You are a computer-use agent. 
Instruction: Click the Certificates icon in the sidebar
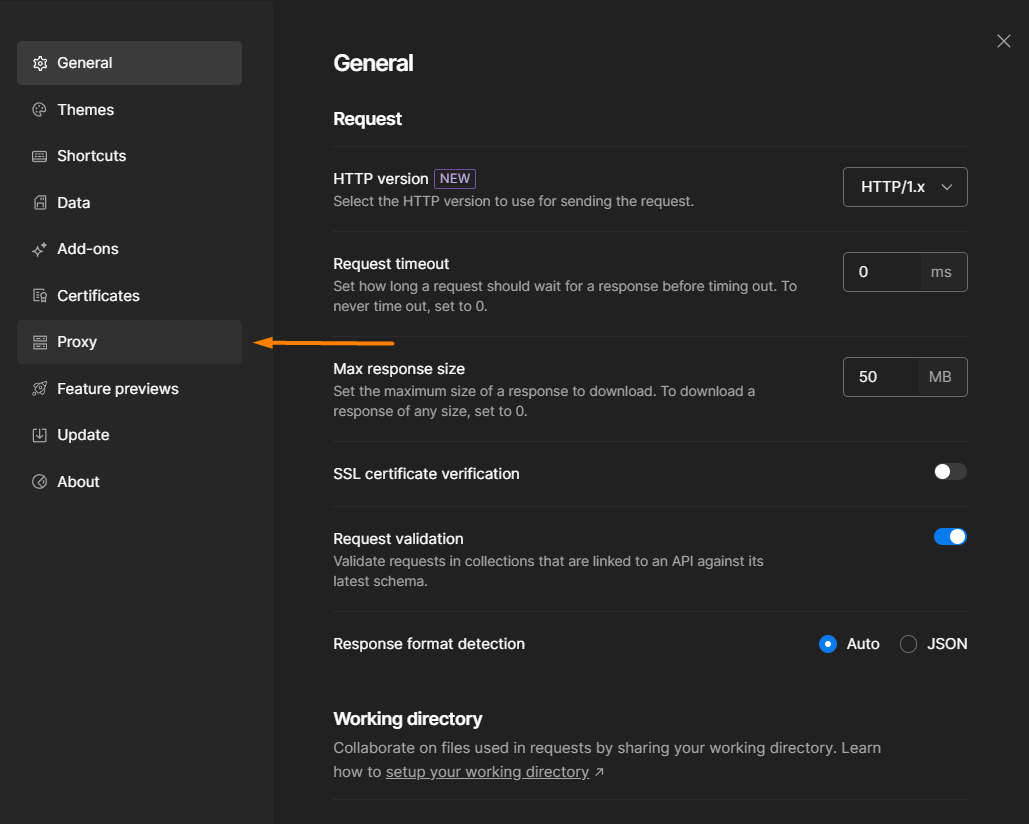(x=40, y=295)
